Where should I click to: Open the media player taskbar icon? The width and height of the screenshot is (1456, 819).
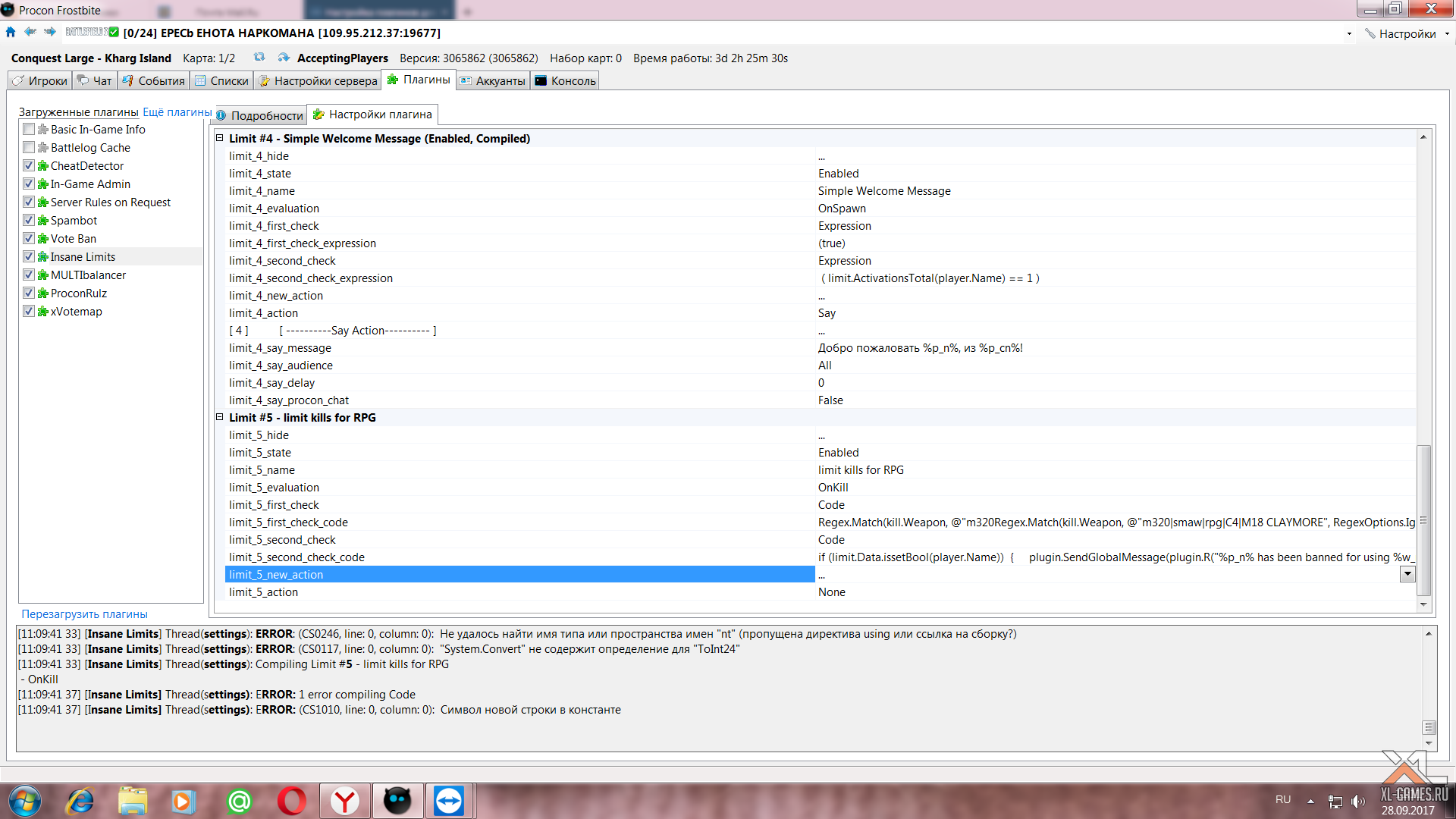coord(183,801)
